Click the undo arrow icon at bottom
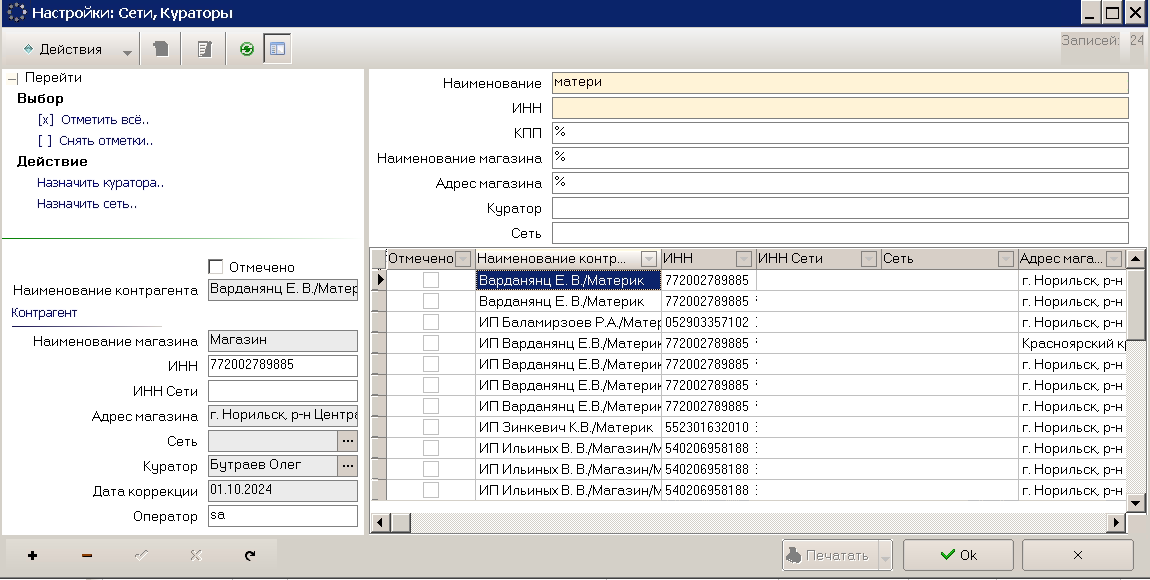Screen dimensions: 1150x580 (x=249, y=556)
